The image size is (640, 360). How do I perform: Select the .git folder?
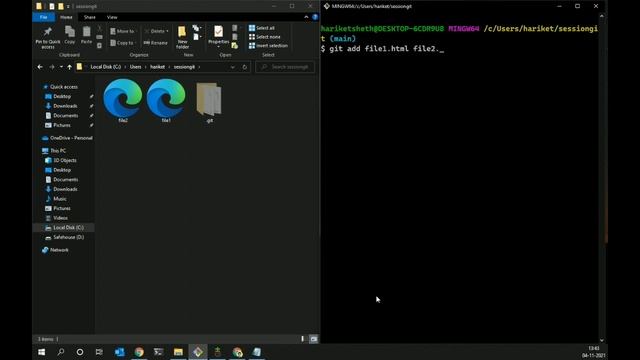pyautogui.click(x=209, y=102)
